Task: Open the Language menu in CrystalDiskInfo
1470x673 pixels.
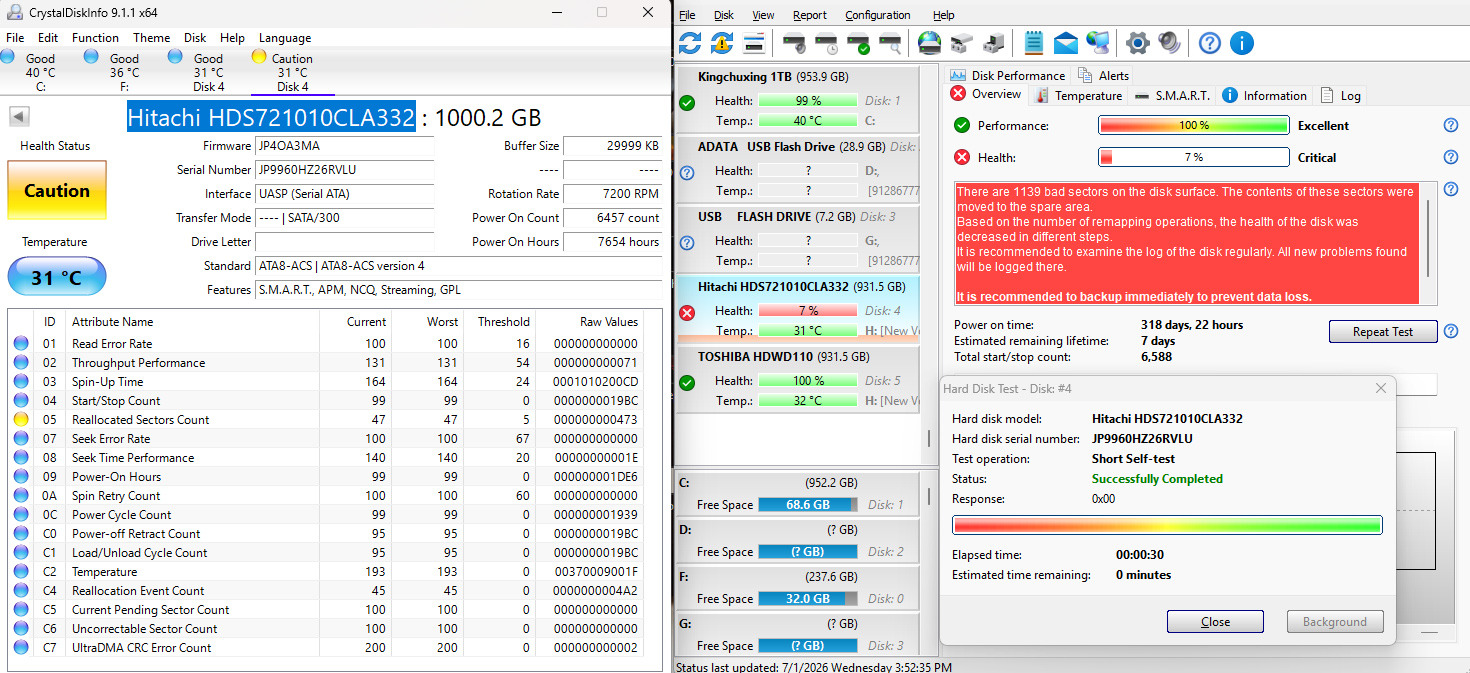Action: pyautogui.click(x=285, y=38)
